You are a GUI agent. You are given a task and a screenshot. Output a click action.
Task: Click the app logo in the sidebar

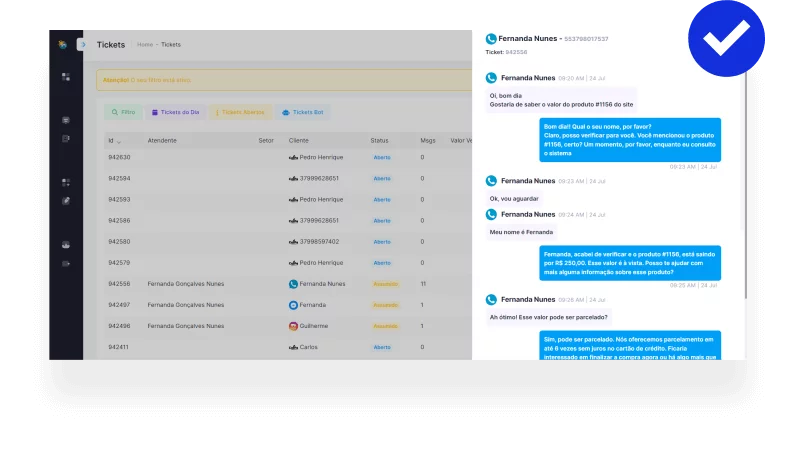pyautogui.click(x=63, y=45)
